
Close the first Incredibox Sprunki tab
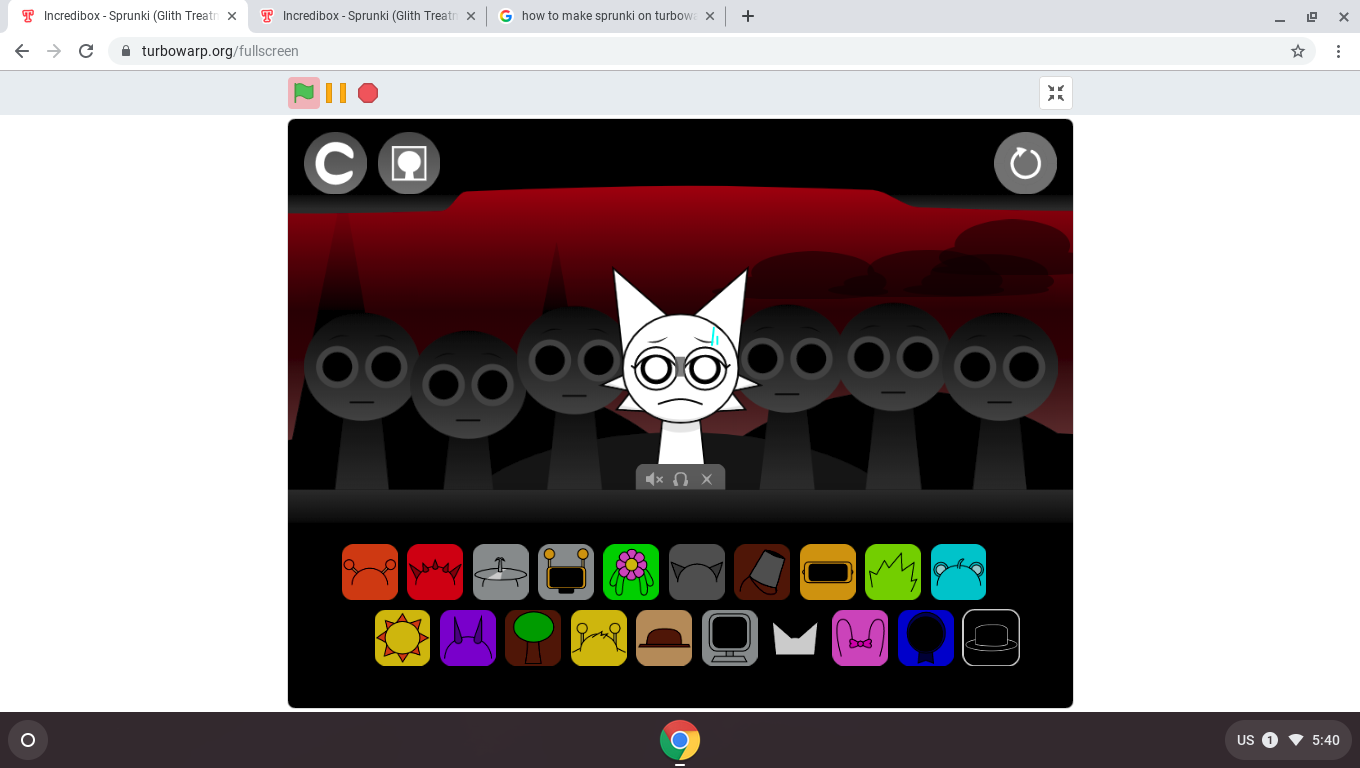[x=232, y=16]
